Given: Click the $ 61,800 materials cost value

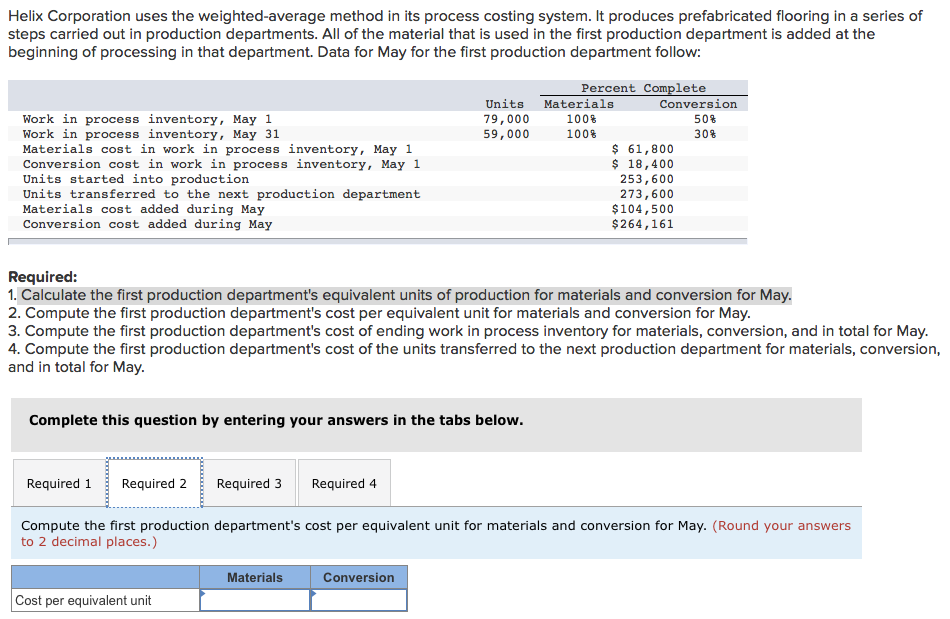Looking at the screenshot, I should tap(642, 149).
